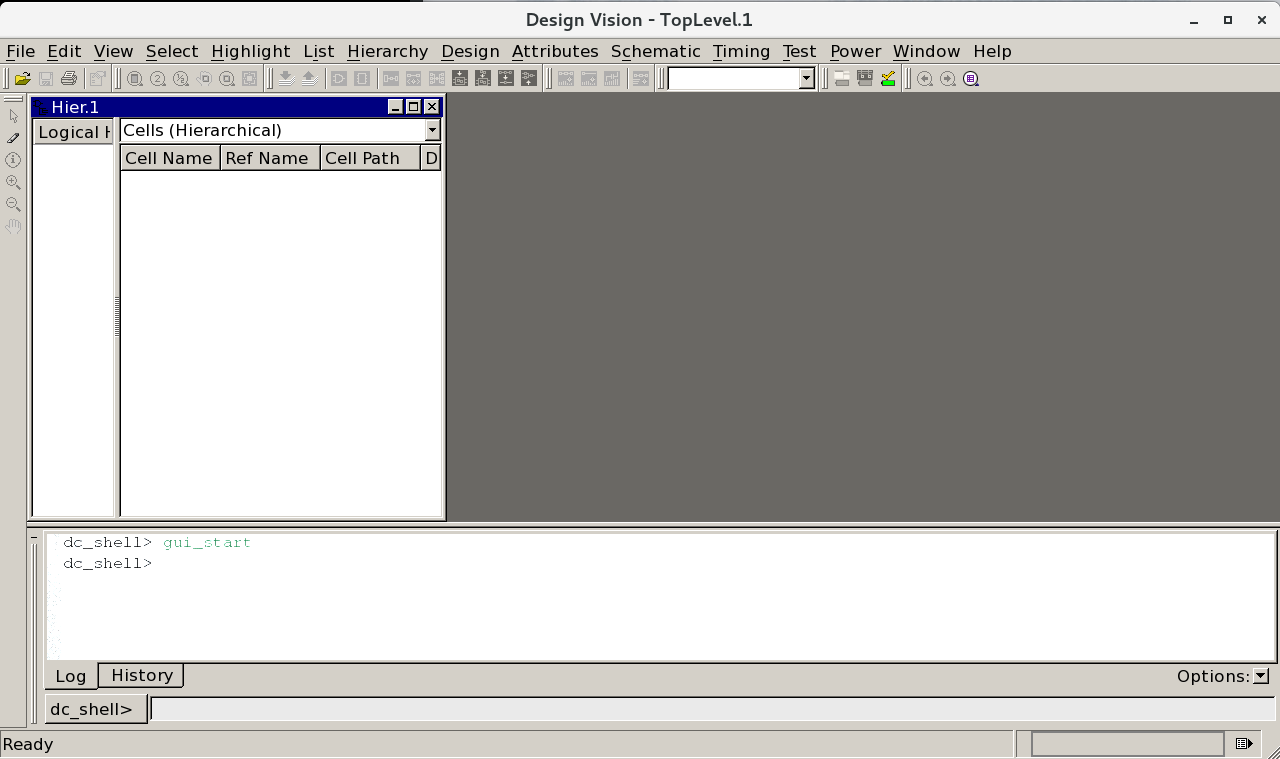The image size is (1280, 759).
Task: Open the Timing menu
Action: (741, 51)
